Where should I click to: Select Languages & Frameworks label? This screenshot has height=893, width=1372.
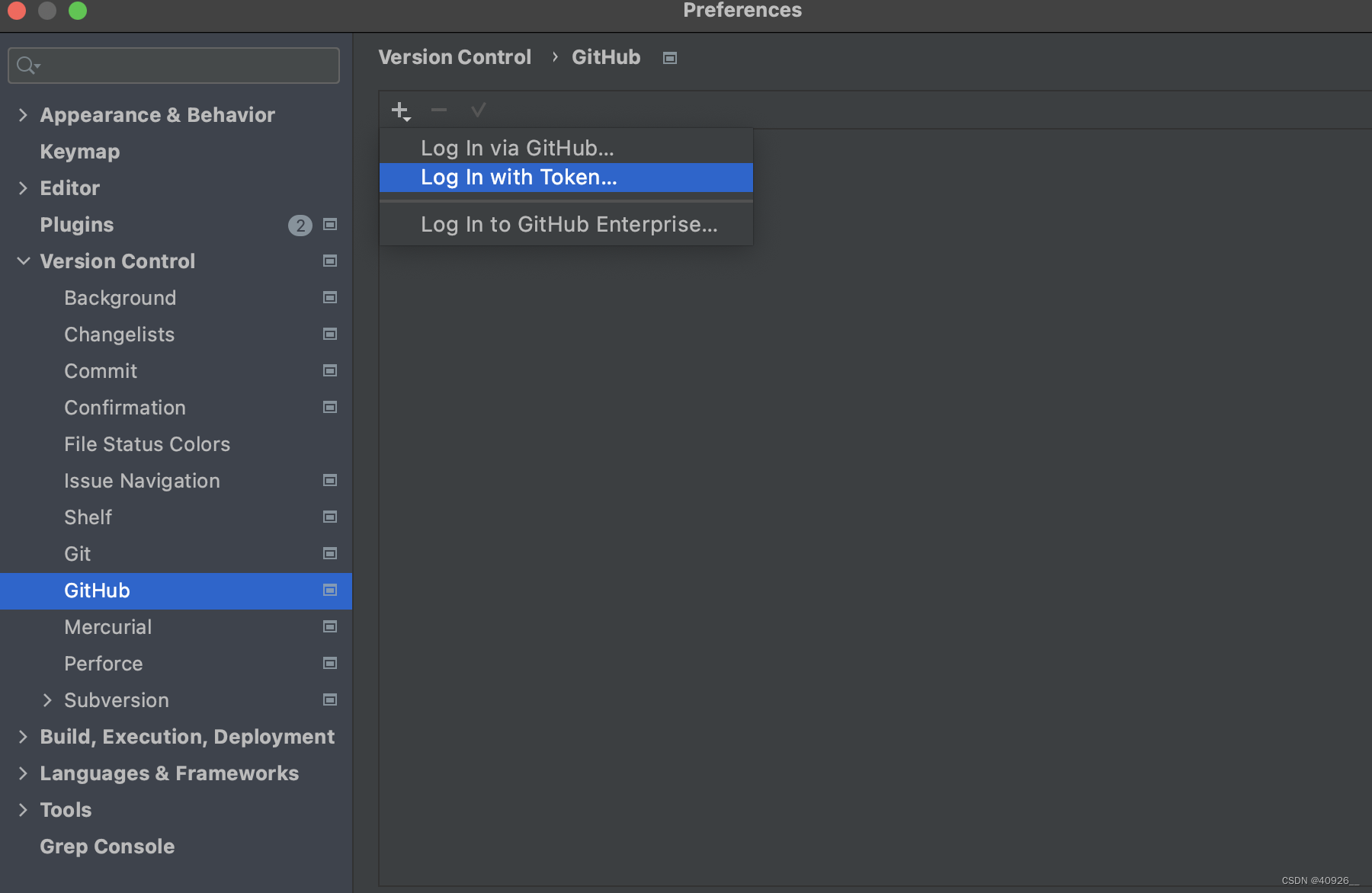pyautogui.click(x=169, y=773)
